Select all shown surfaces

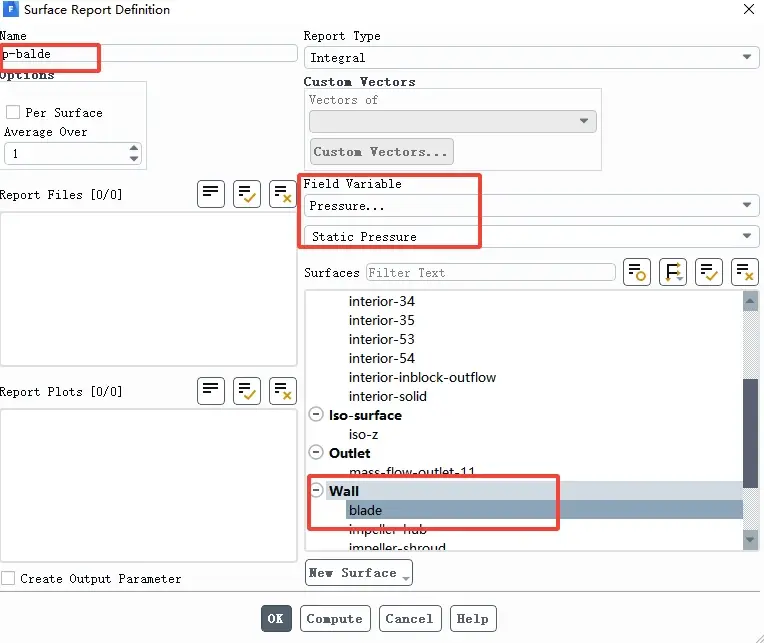709,272
